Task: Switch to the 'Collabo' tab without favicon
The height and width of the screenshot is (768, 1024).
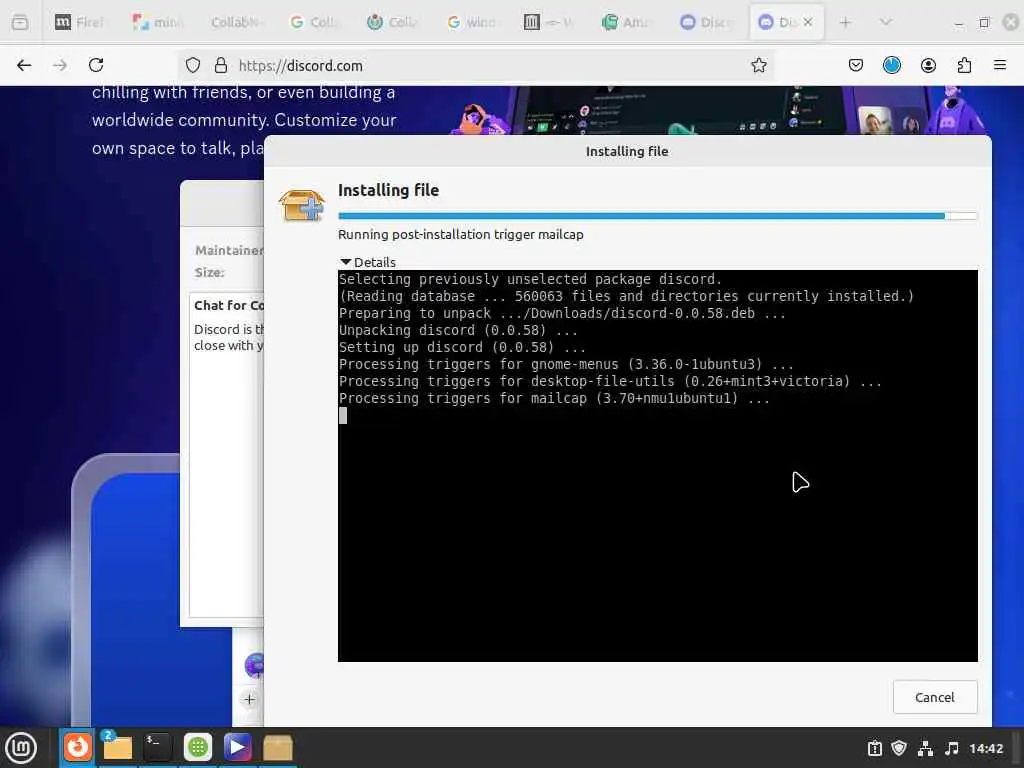Action: (236, 22)
